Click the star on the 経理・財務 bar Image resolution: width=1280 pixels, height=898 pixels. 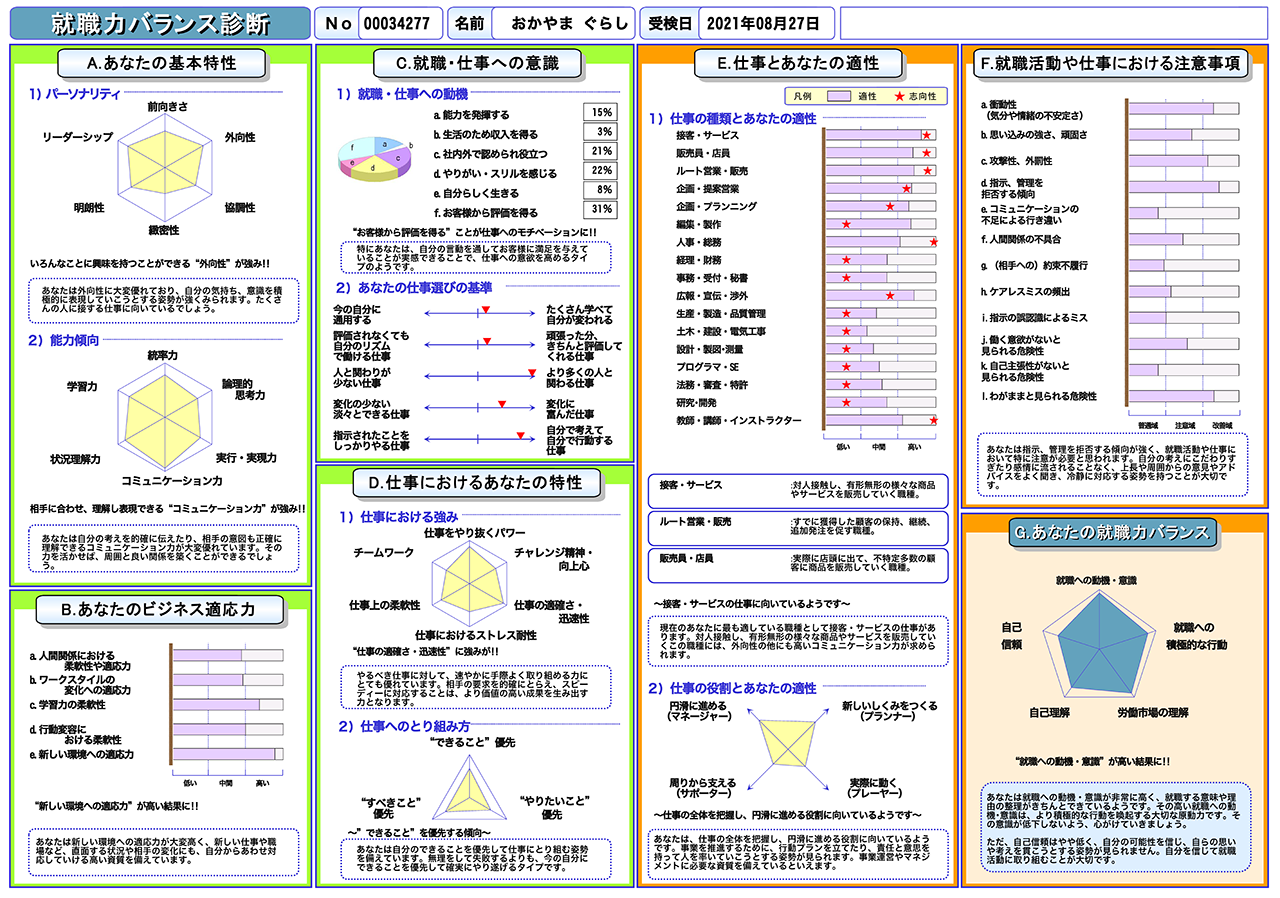(x=846, y=260)
